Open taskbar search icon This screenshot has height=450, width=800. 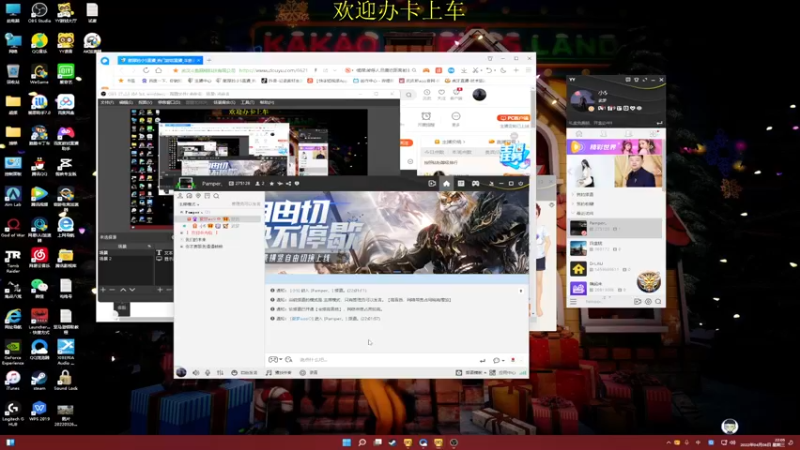coord(362,442)
